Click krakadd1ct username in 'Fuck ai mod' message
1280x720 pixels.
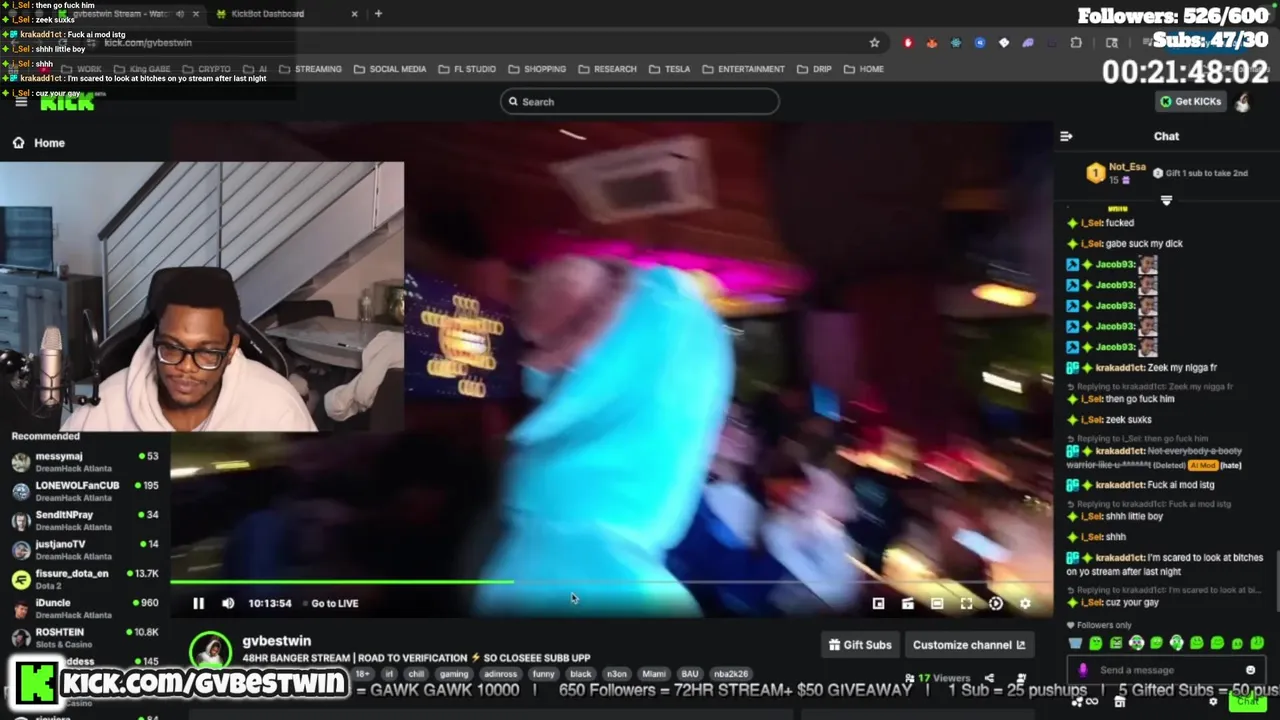tap(1120, 485)
